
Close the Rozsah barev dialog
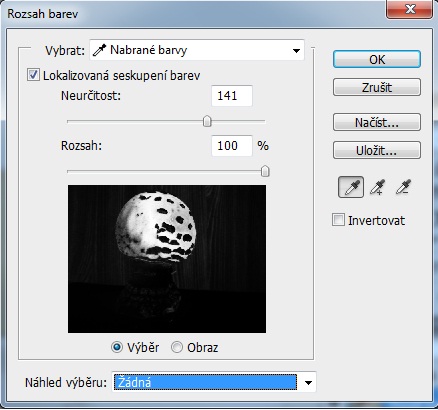tap(410, 9)
